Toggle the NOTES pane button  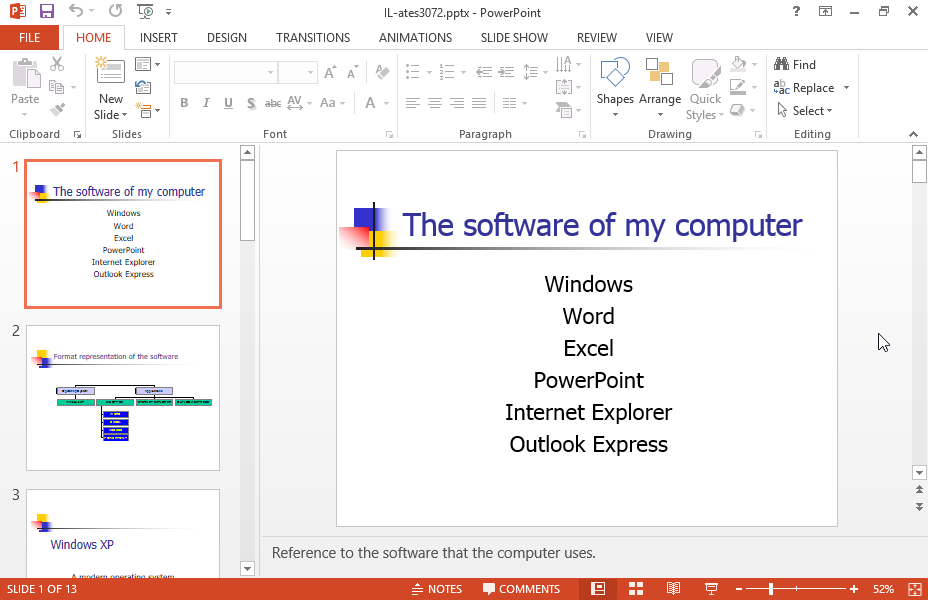(437, 589)
